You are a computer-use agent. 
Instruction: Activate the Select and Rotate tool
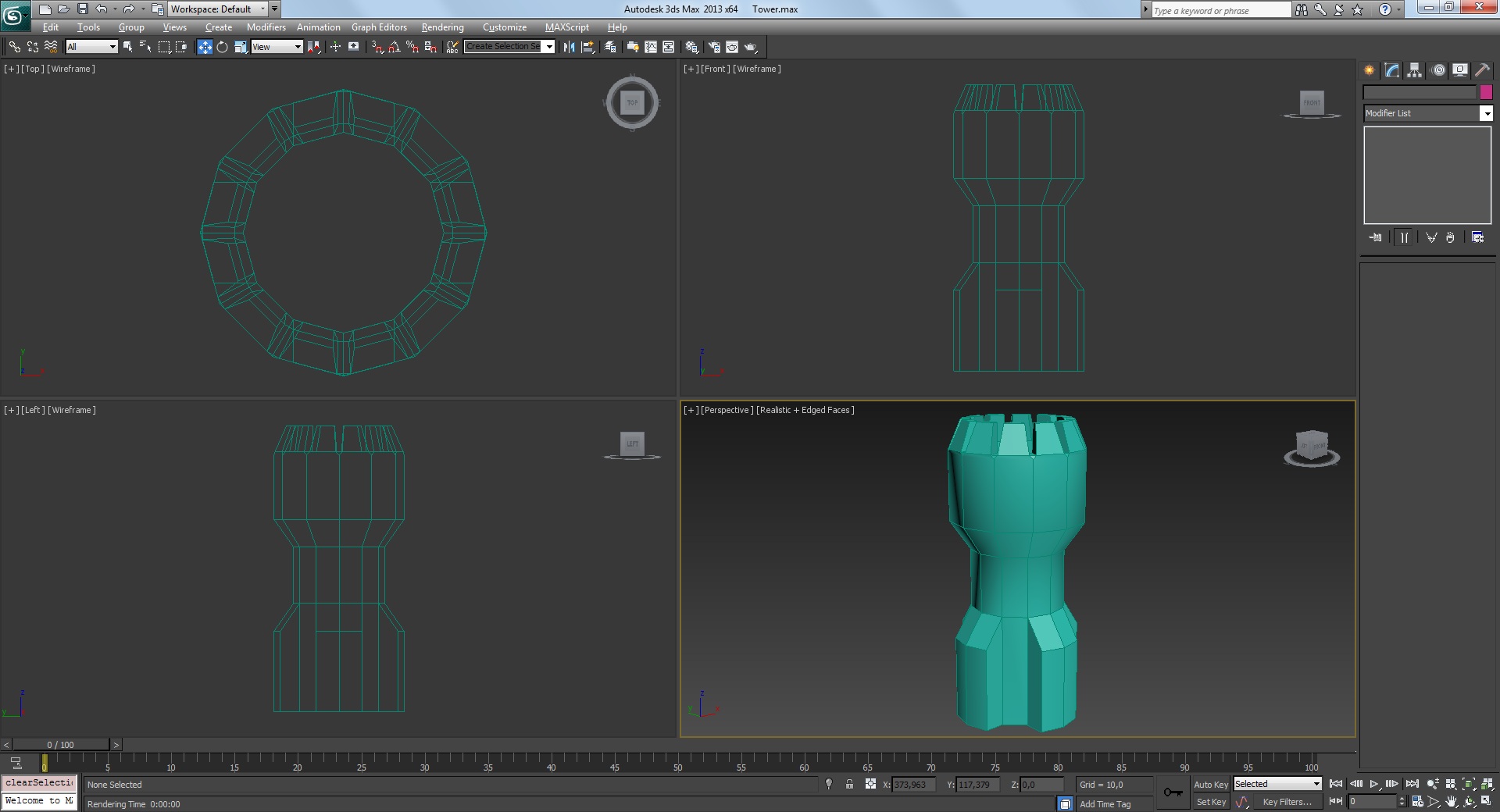pyautogui.click(x=223, y=47)
